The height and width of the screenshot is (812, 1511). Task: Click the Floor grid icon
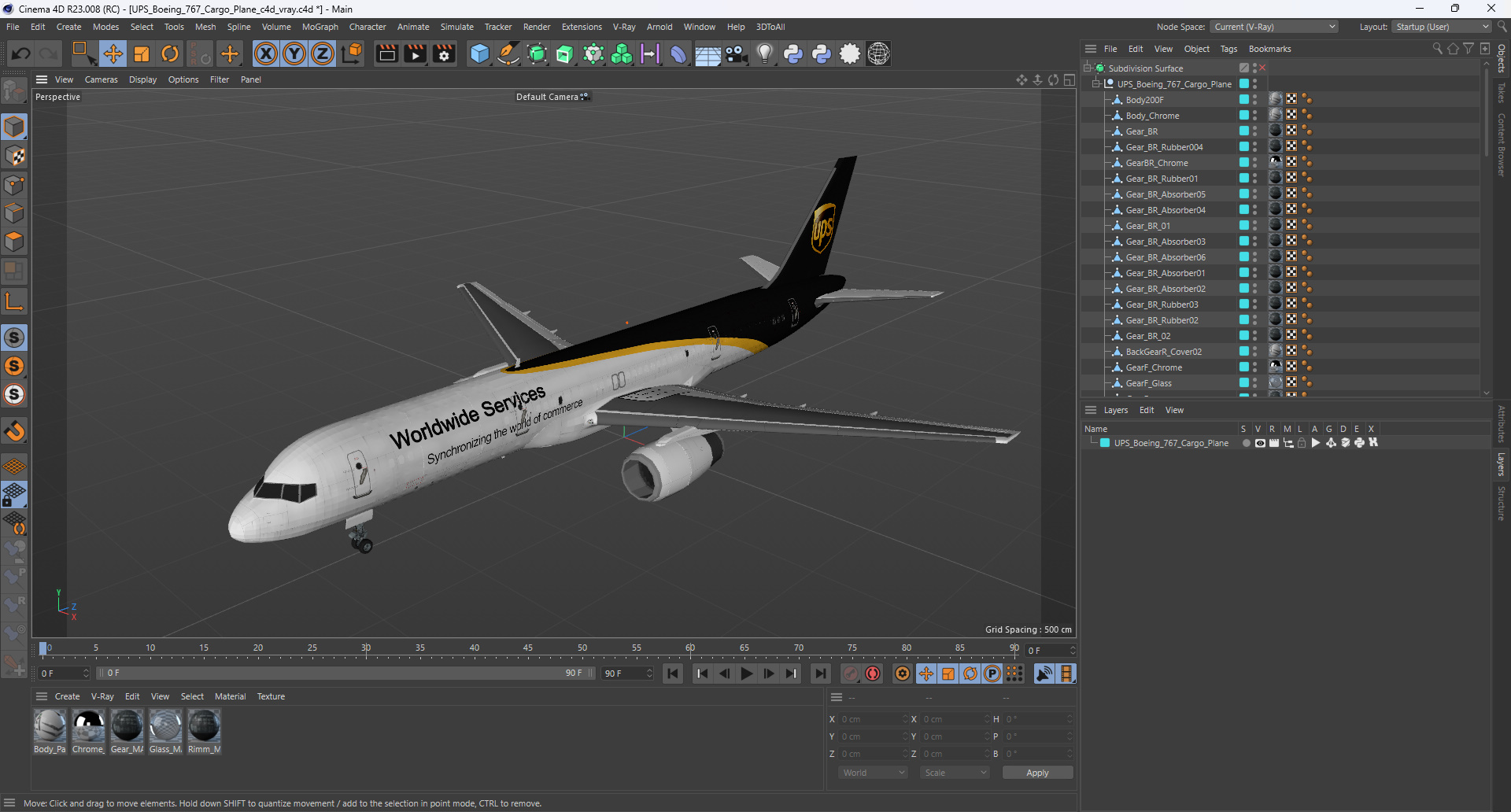pos(707,54)
